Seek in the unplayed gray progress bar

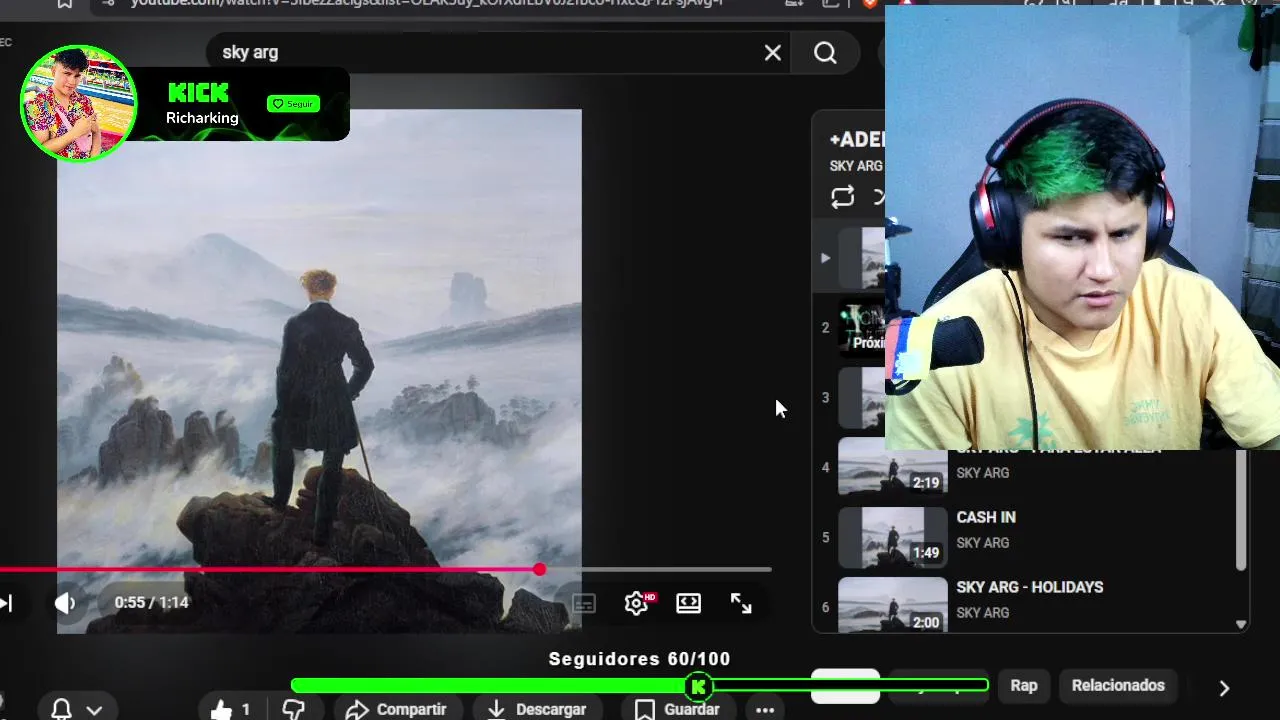point(660,569)
